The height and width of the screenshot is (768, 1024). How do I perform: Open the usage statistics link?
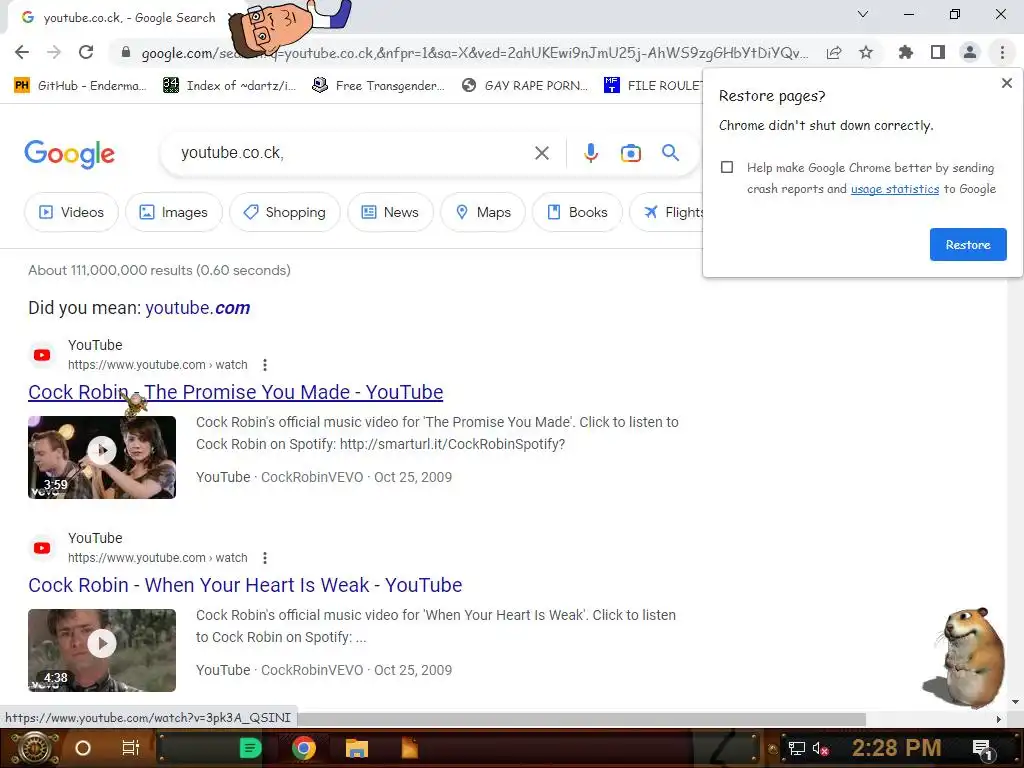coord(895,189)
